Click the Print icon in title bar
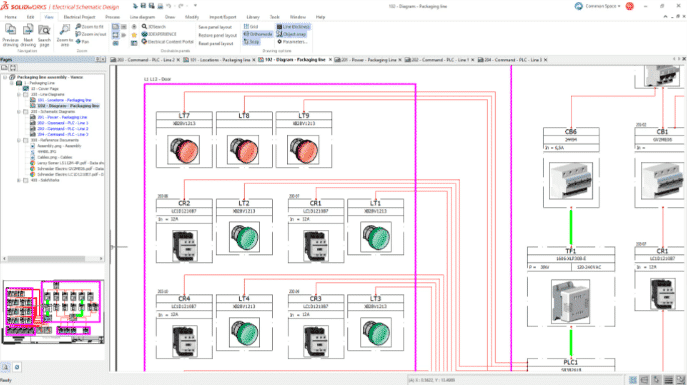 (x=160, y=6)
